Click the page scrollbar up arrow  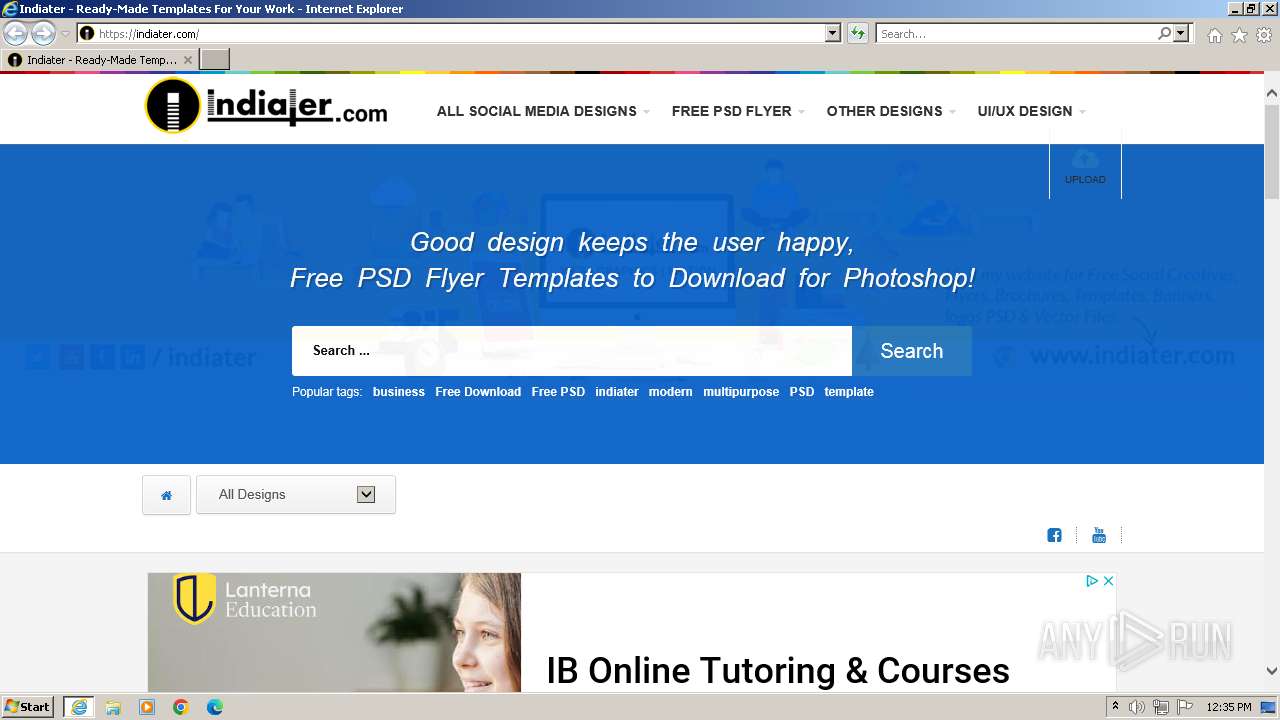click(1271, 93)
